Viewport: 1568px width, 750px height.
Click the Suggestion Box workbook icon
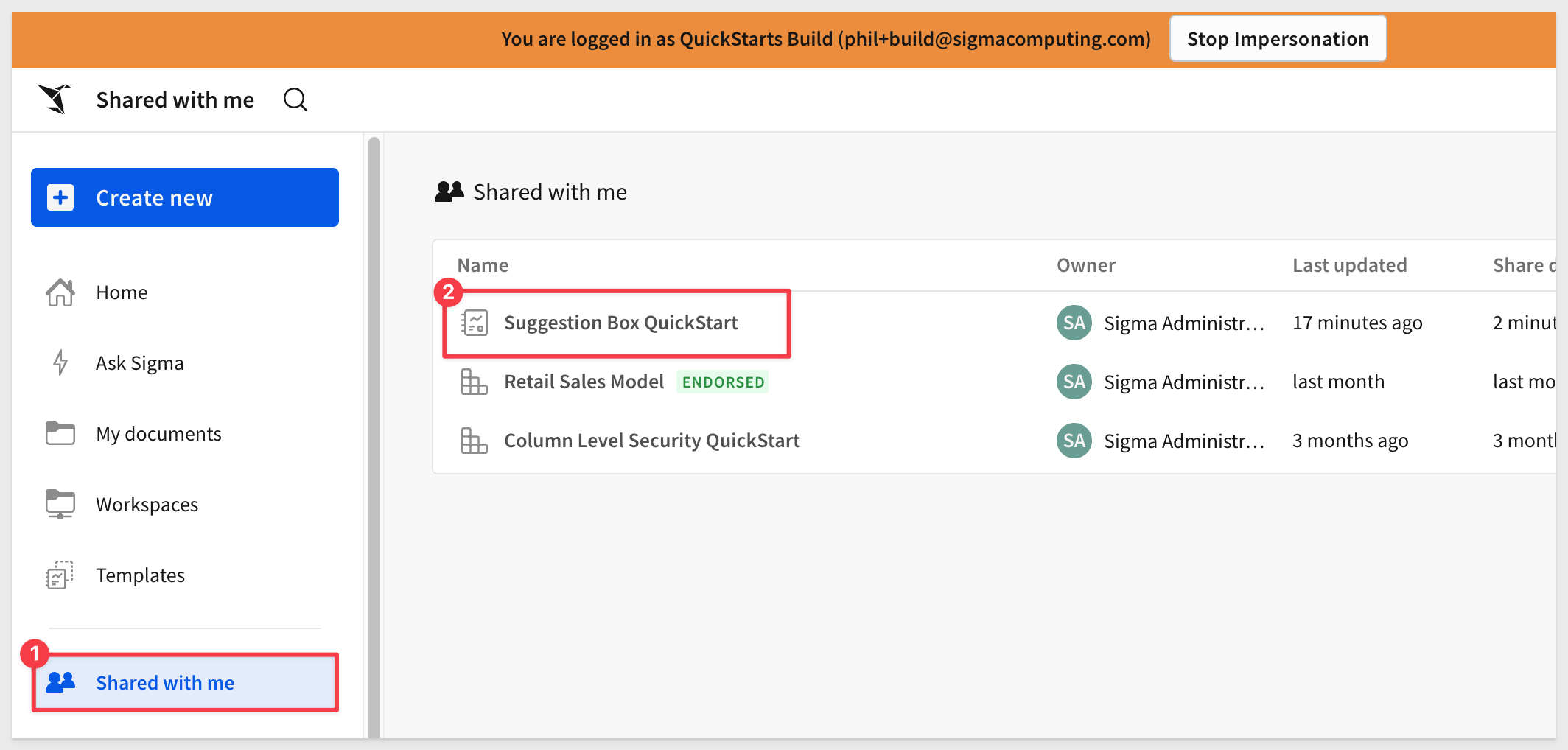[x=475, y=323]
